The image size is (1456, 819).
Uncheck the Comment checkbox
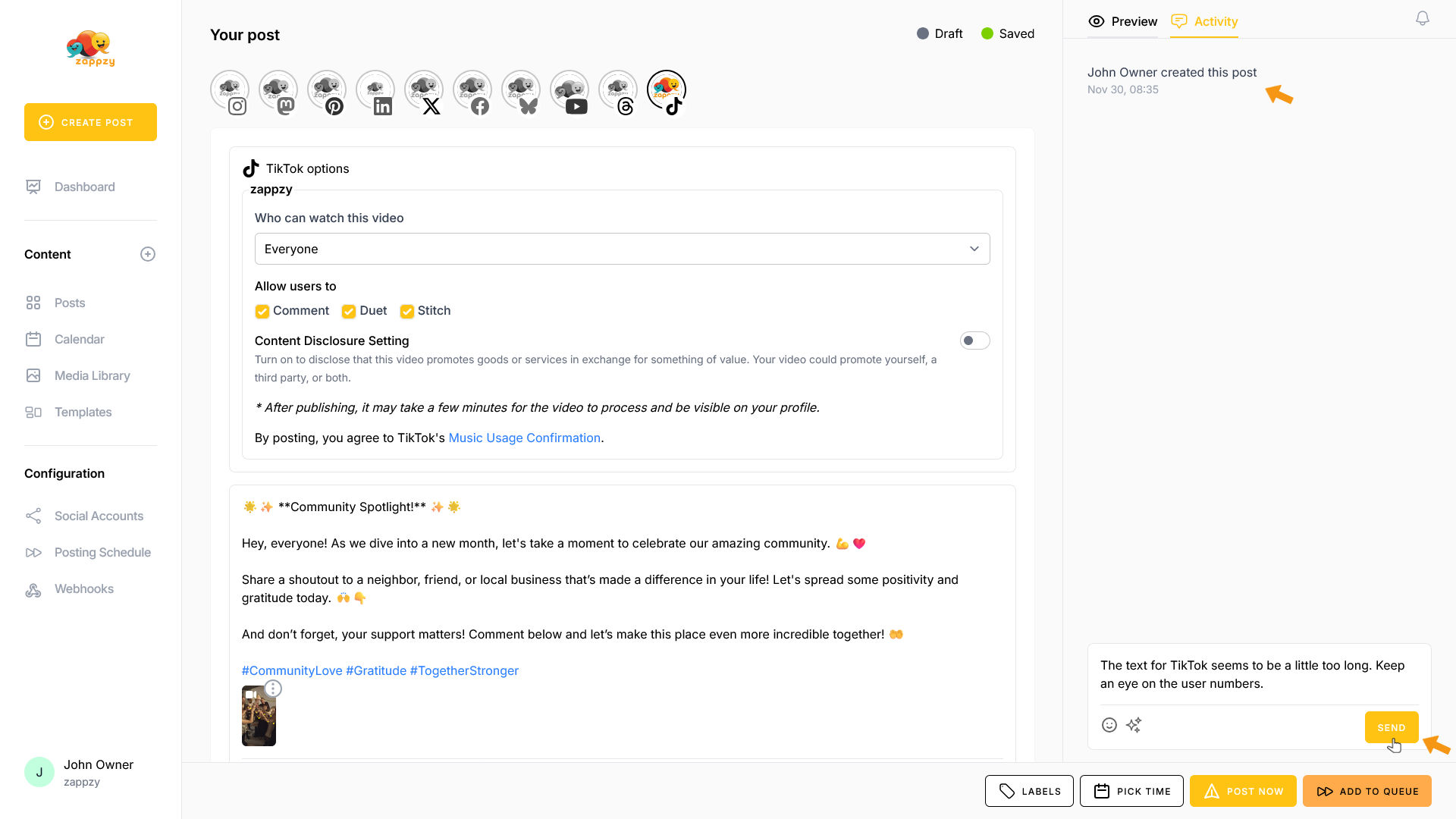point(262,311)
